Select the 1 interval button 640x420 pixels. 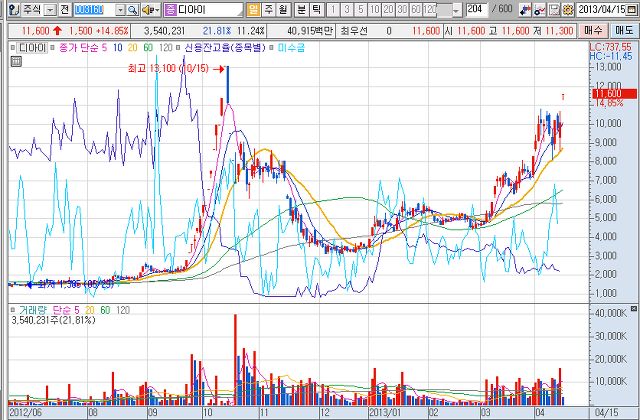333,10
